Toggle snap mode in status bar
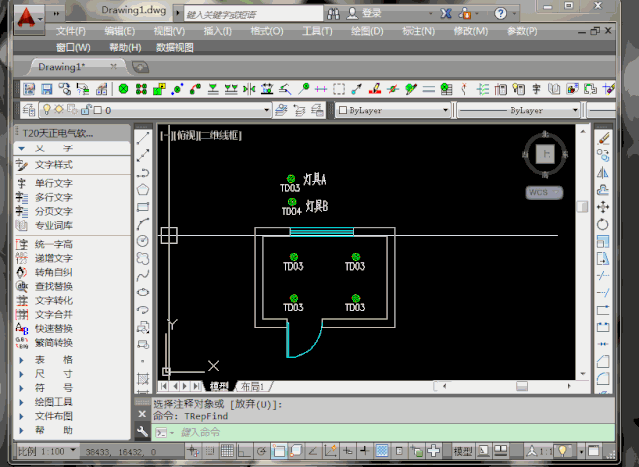The image size is (639, 467). pyautogui.click(x=210, y=451)
